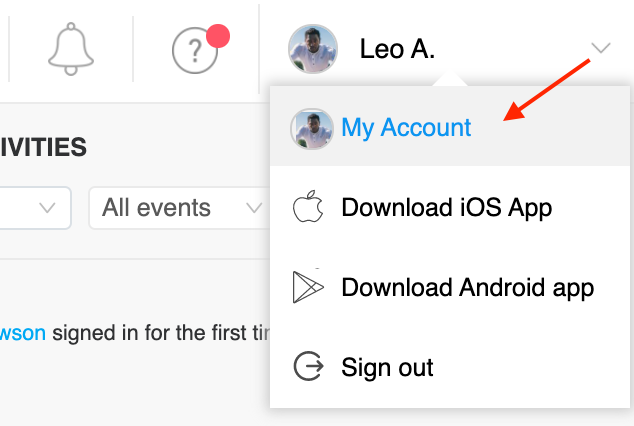Click the Apple logo icon

point(309,208)
